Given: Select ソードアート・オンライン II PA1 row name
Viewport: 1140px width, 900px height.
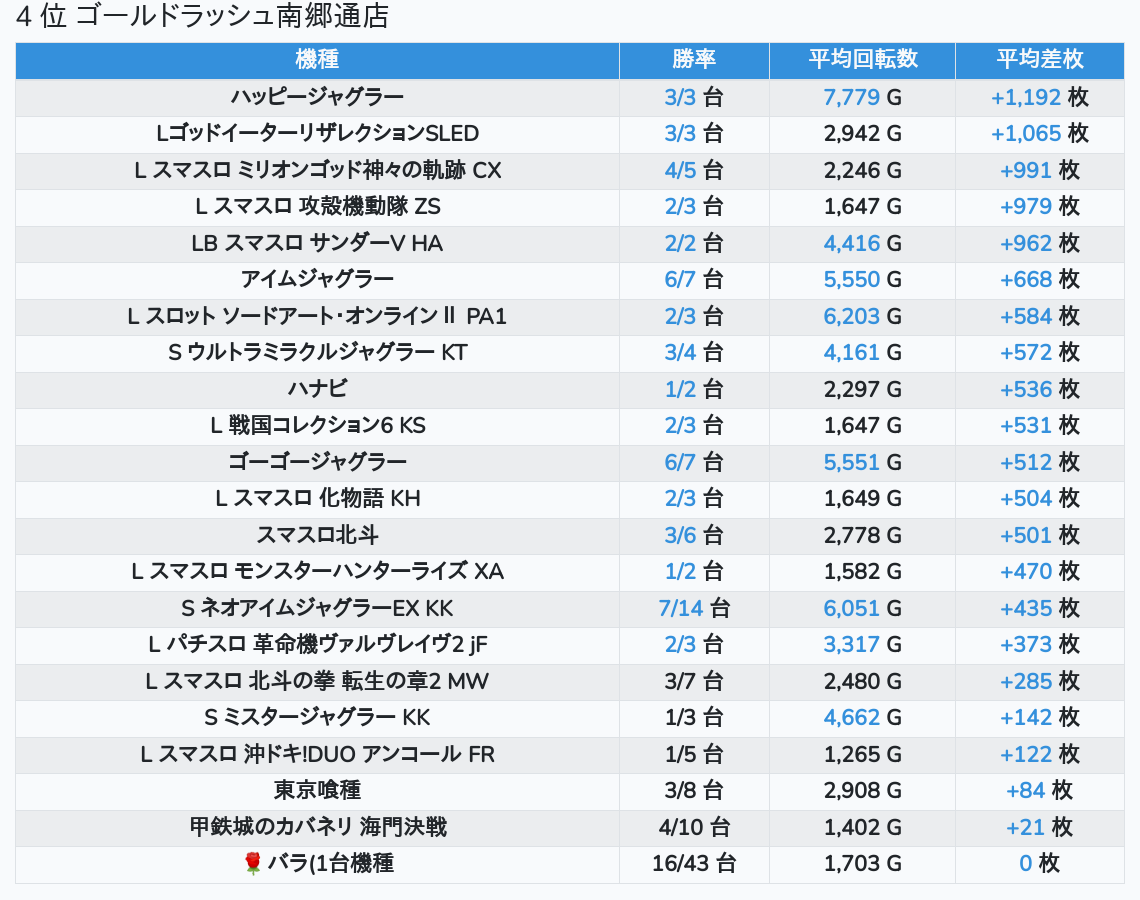Looking at the screenshot, I should click(x=317, y=316).
